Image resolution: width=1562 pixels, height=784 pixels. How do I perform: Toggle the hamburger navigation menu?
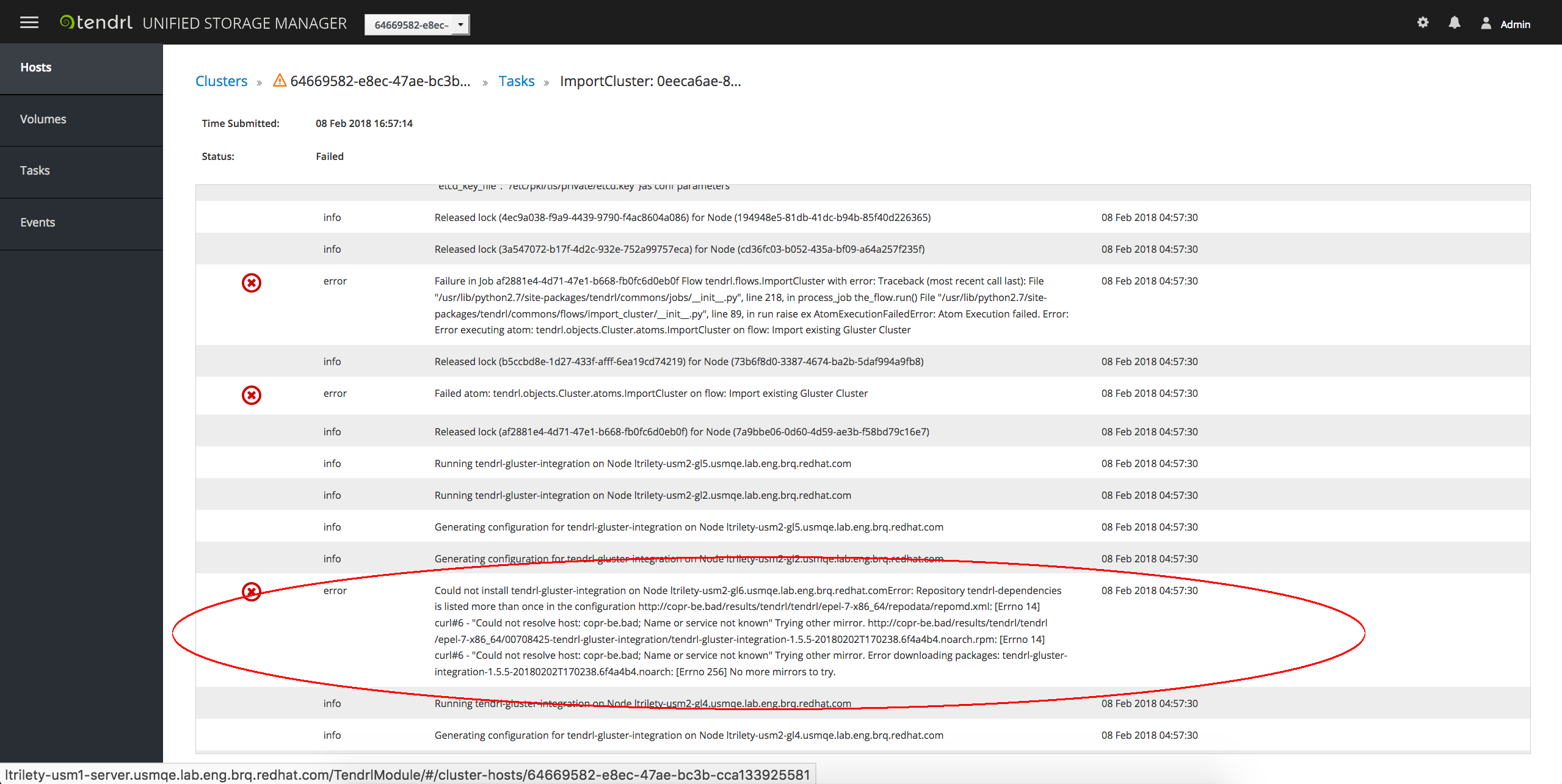click(x=29, y=23)
